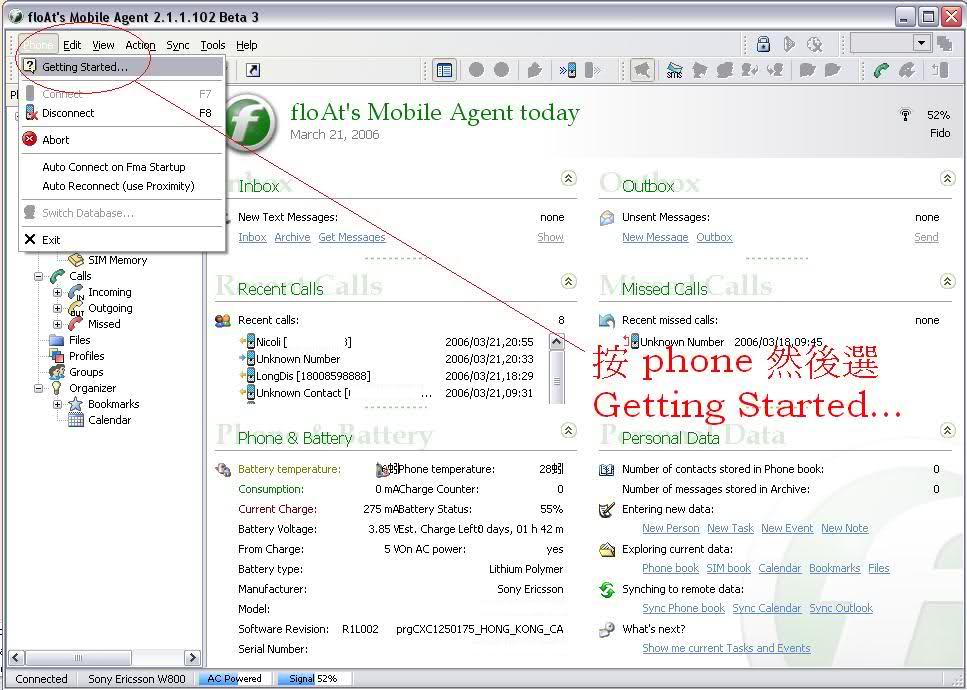
Task: Click the megaphone toolbar icon left of SMS
Action: coord(642,70)
